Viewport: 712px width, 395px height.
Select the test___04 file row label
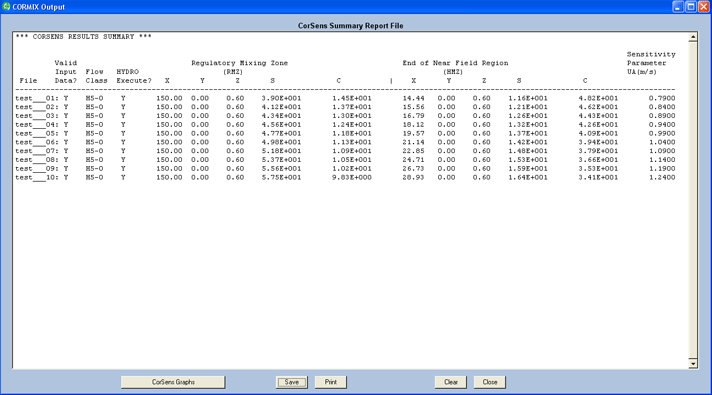37,124
